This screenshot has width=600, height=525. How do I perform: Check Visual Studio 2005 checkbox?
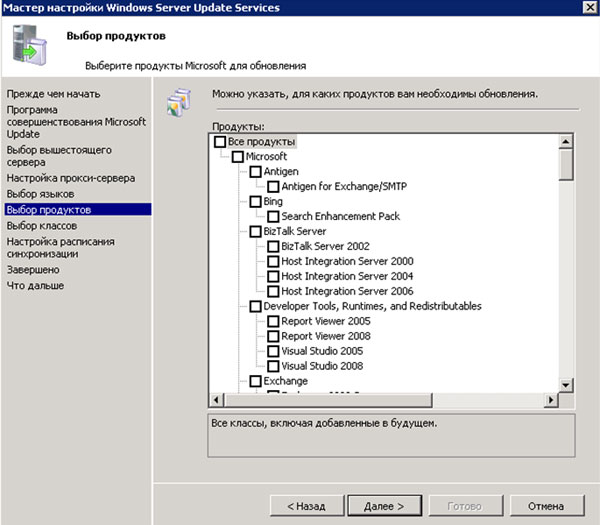pos(273,351)
